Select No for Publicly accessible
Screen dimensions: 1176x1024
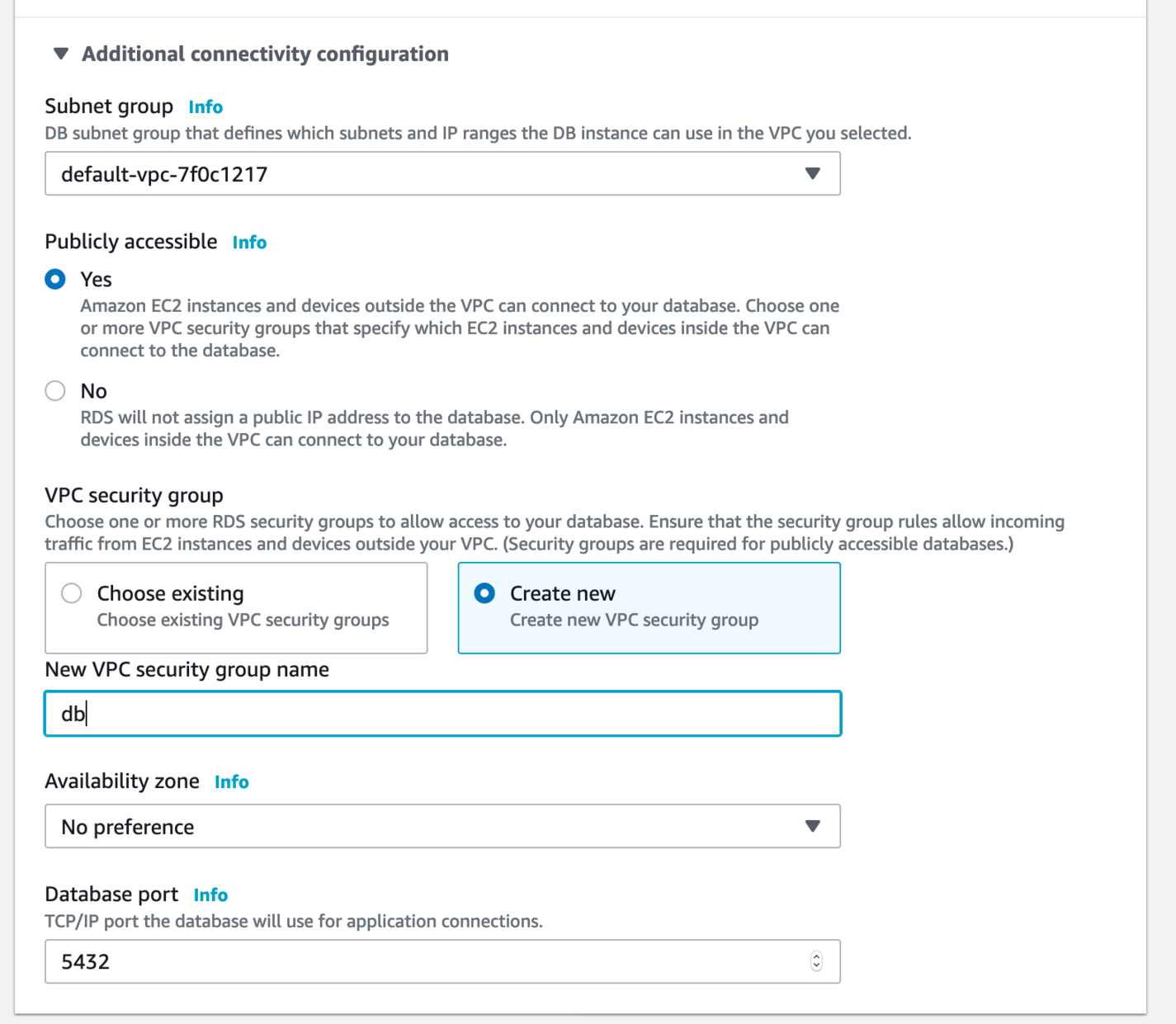[55, 391]
